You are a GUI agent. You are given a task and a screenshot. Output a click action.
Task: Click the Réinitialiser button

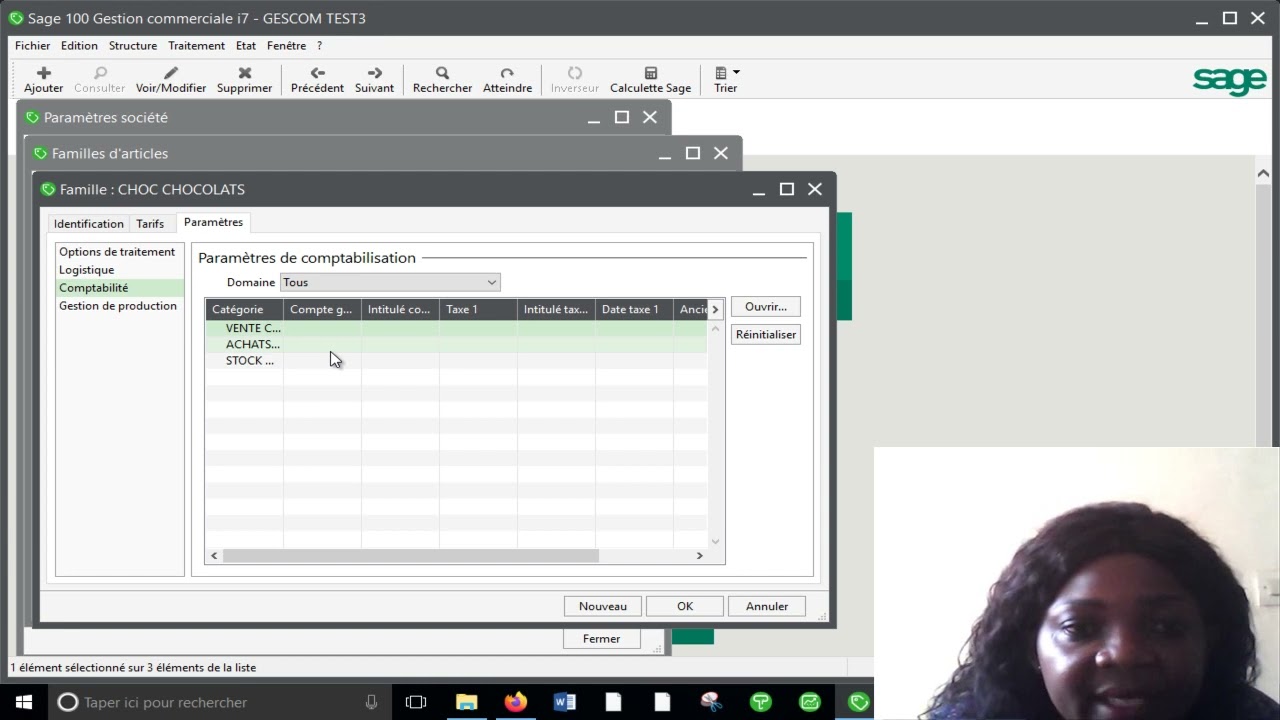(x=766, y=335)
